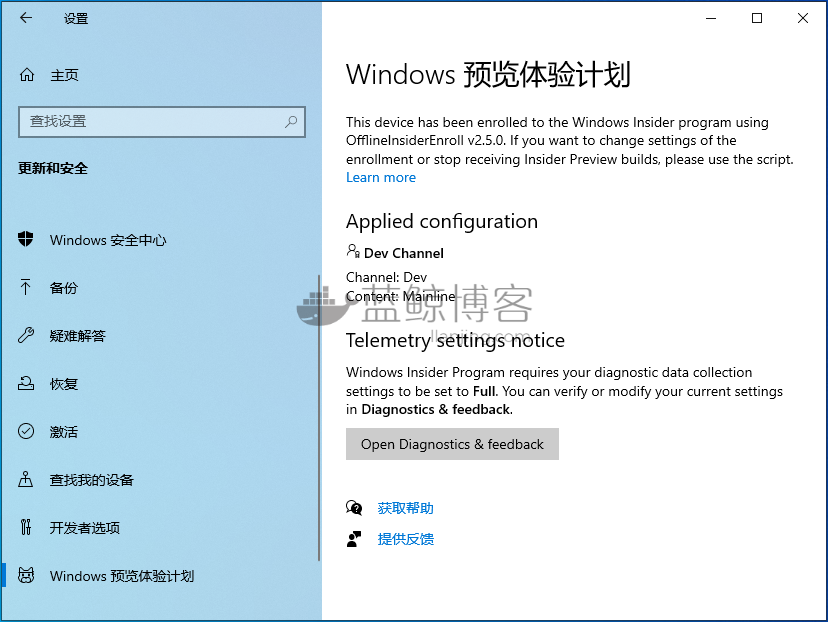The width and height of the screenshot is (828, 622).
Task: Click the 备份 upload arrow icon
Action: tap(25, 287)
